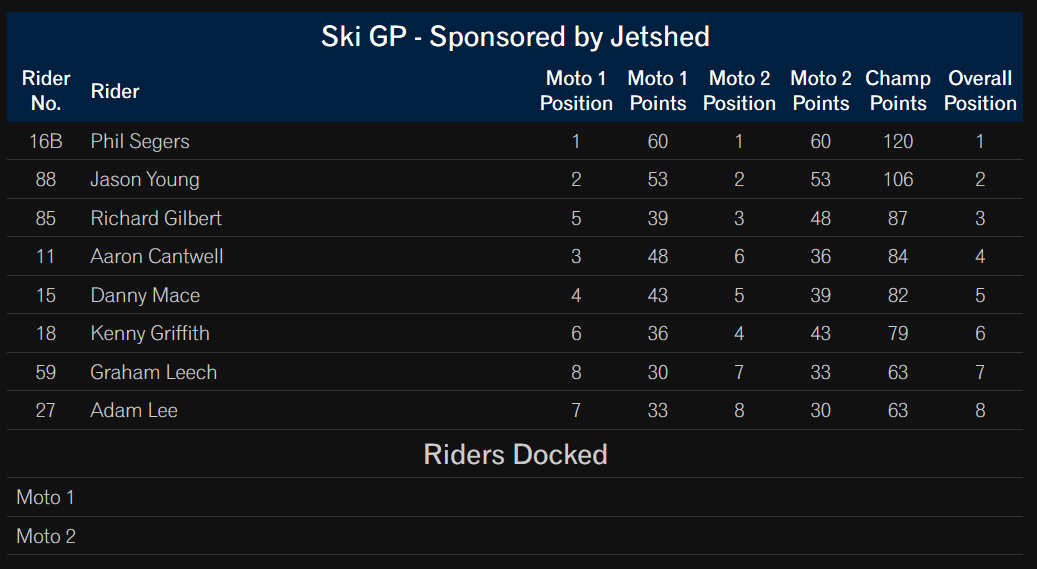Click the Moto 1 docked row
This screenshot has width=1037, height=569.
[x=515, y=497]
